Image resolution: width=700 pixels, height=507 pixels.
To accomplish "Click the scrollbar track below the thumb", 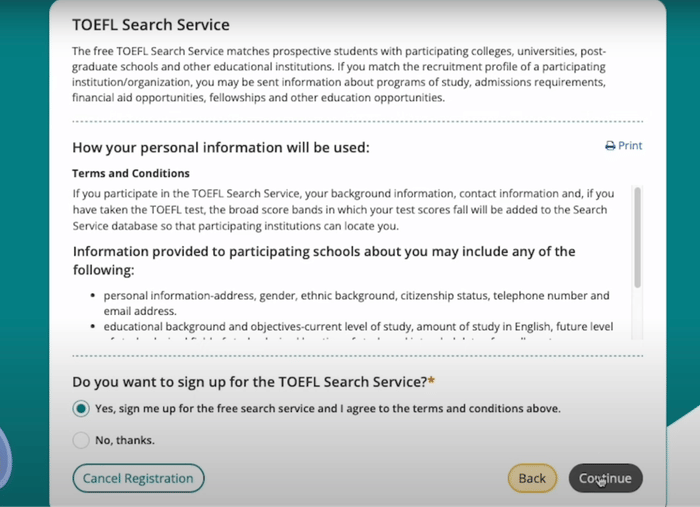I will pos(638,314).
